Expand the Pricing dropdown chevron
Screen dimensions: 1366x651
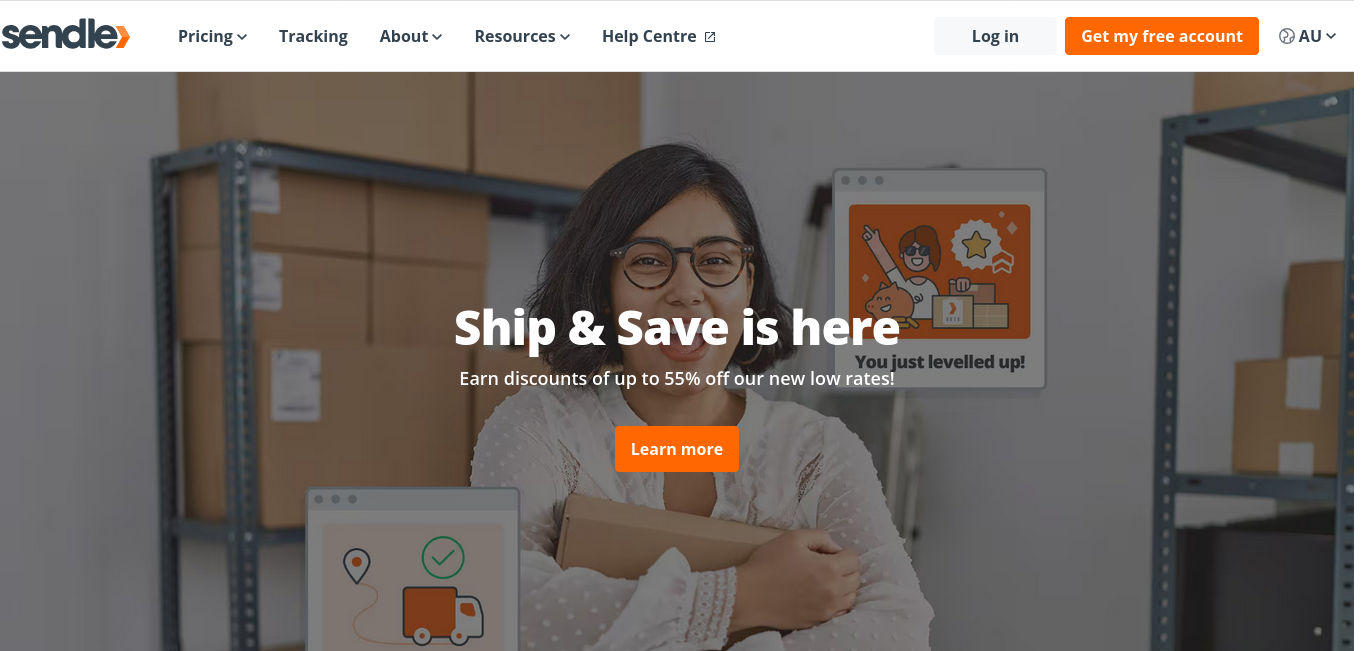pyautogui.click(x=242, y=37)
